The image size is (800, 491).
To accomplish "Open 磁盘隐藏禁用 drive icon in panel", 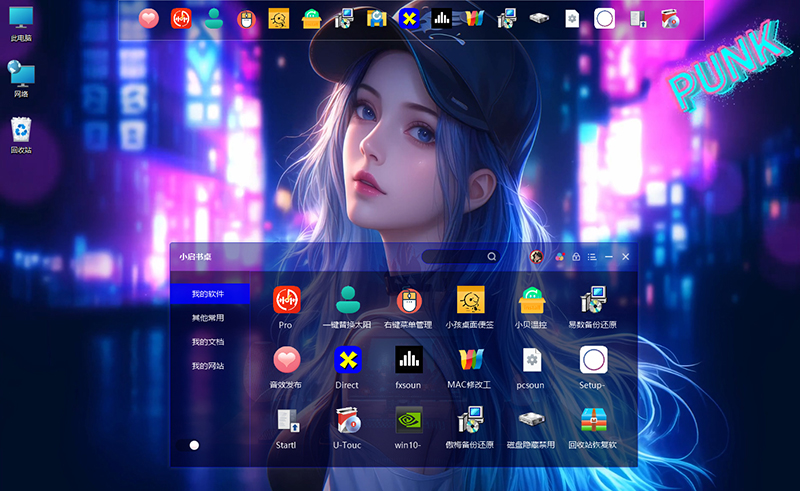I will 532,420.
